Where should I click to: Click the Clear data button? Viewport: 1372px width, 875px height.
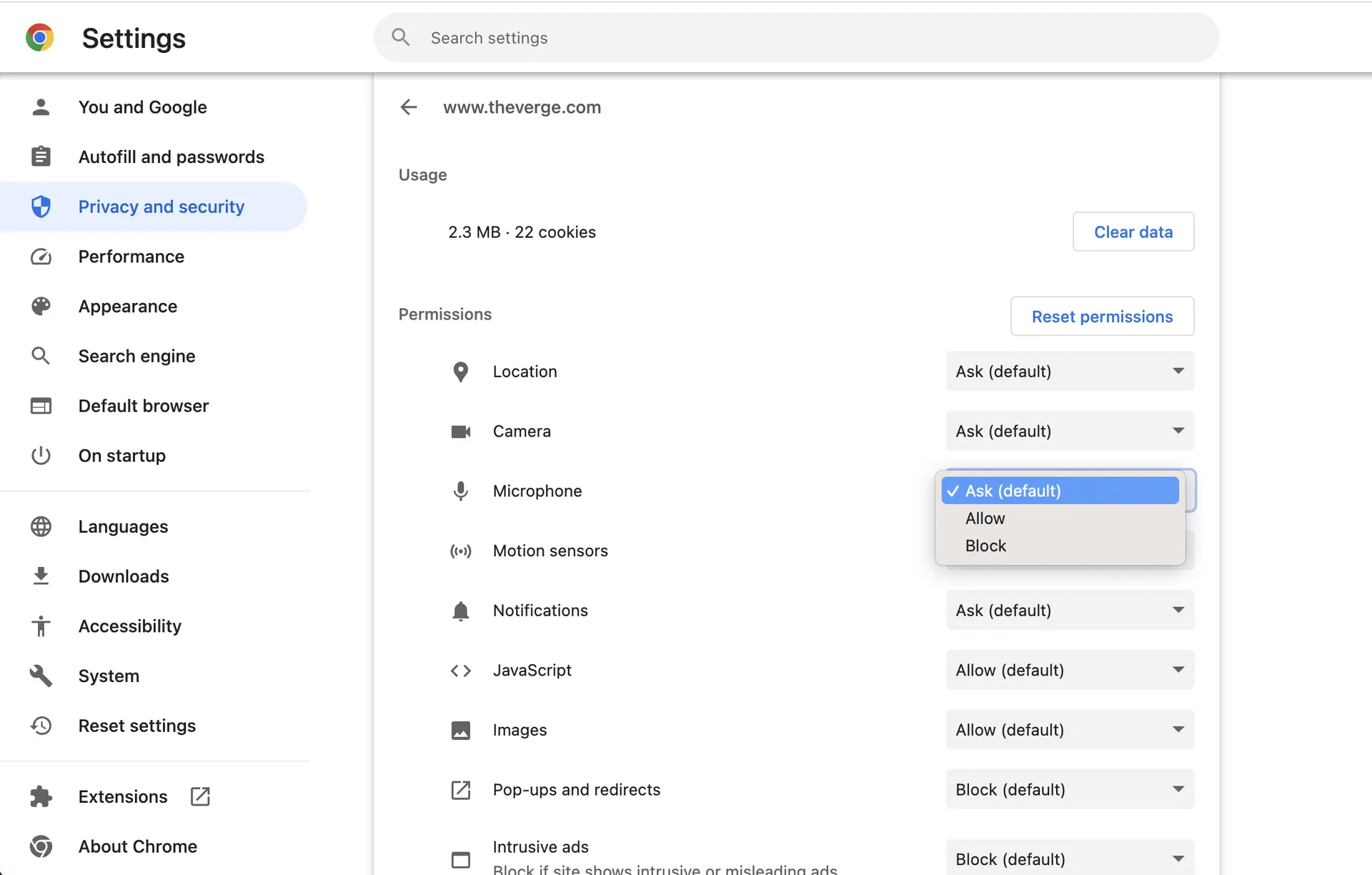click(1133, 232)
